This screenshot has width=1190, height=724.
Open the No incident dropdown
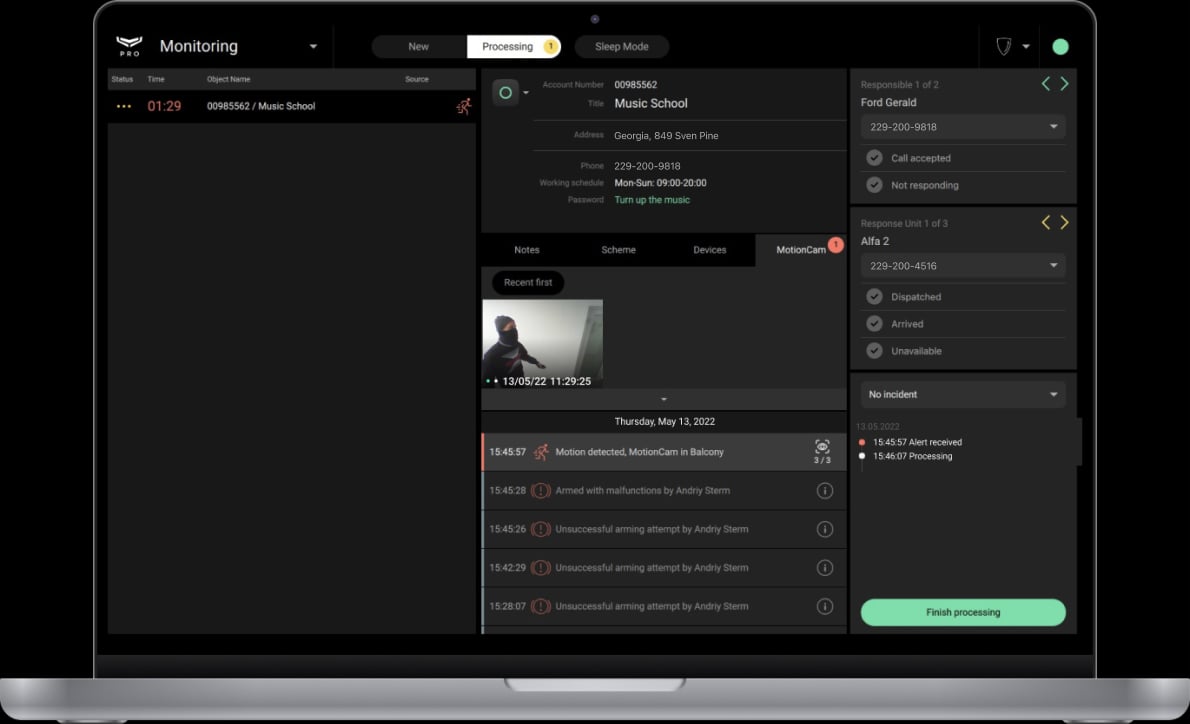[x=962, y=395]
